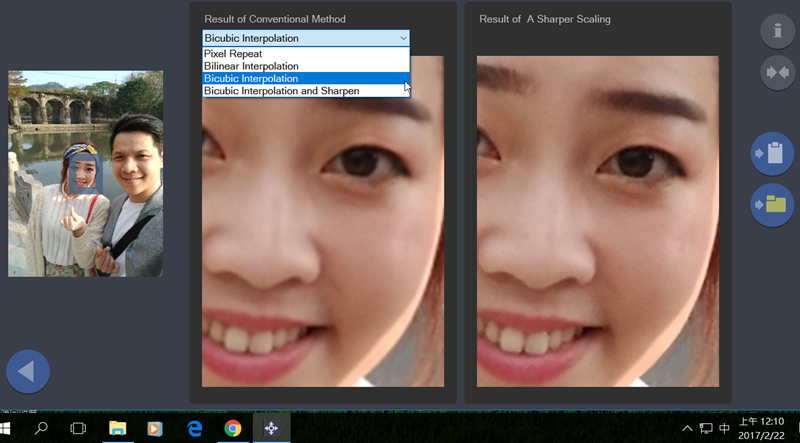The height and width of the screenshot is (443, 800).
Task: Launch Google Chrome from the taskbar
Action: tap(232, 428)
